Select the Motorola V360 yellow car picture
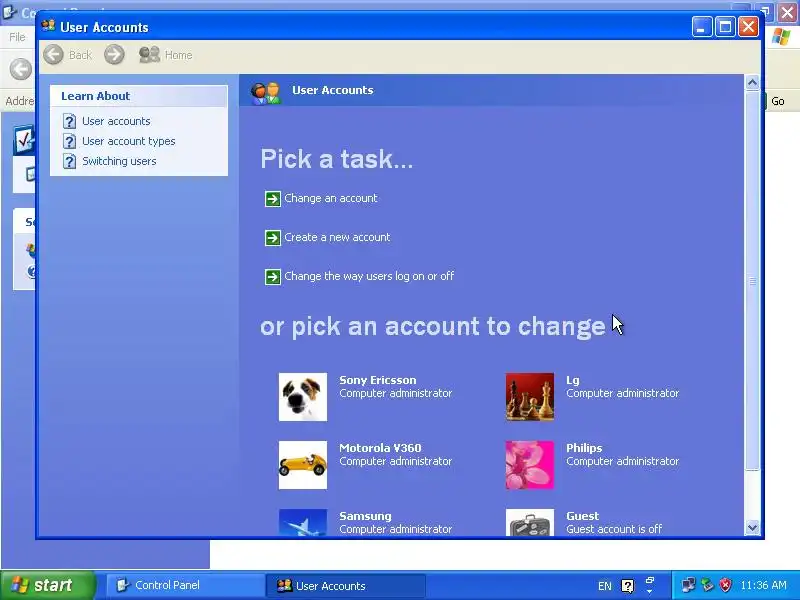The width and height of the screenshot is (800, 600). [303, 465]
